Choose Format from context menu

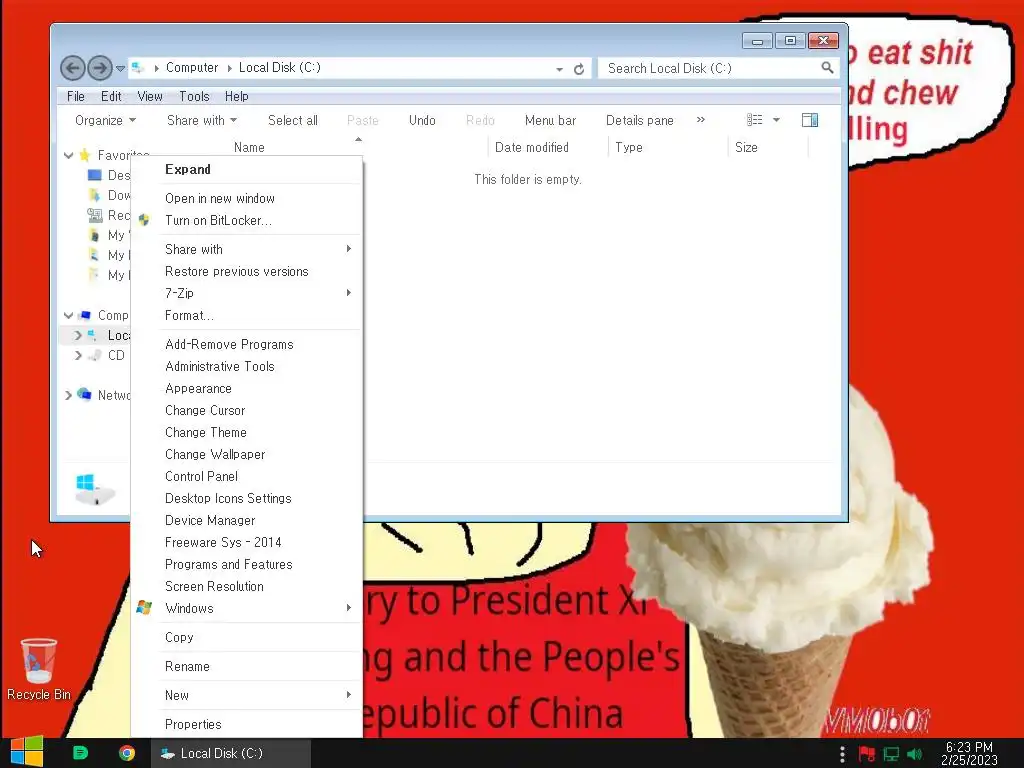[x=247, y=315]
